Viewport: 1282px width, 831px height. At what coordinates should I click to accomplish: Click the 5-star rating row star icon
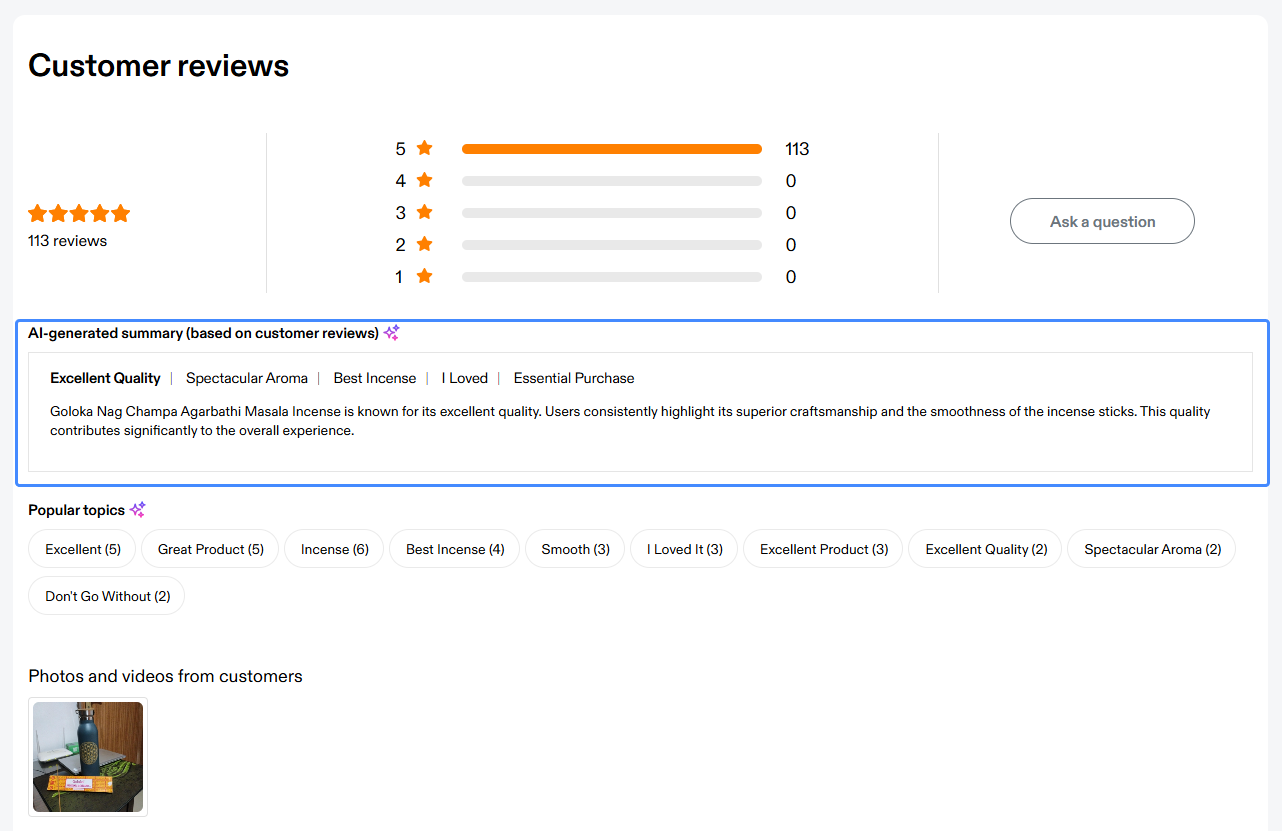(424, 149)
